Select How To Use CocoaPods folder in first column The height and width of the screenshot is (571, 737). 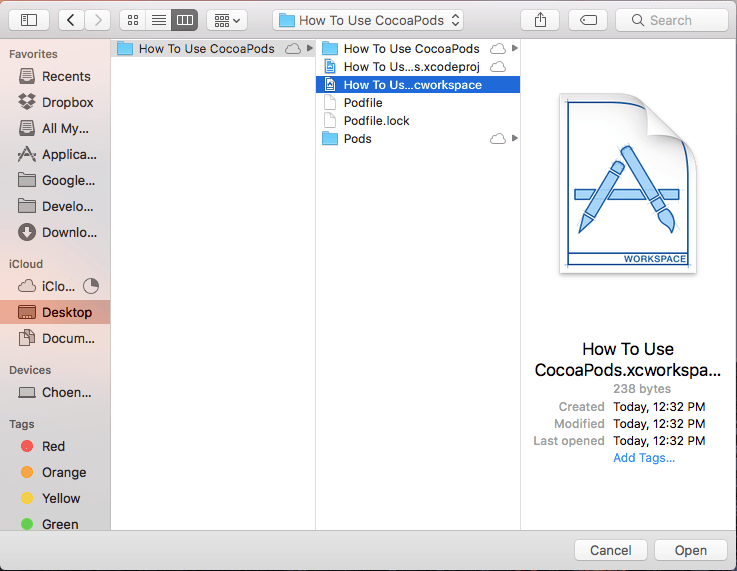[x=213, y=48]
